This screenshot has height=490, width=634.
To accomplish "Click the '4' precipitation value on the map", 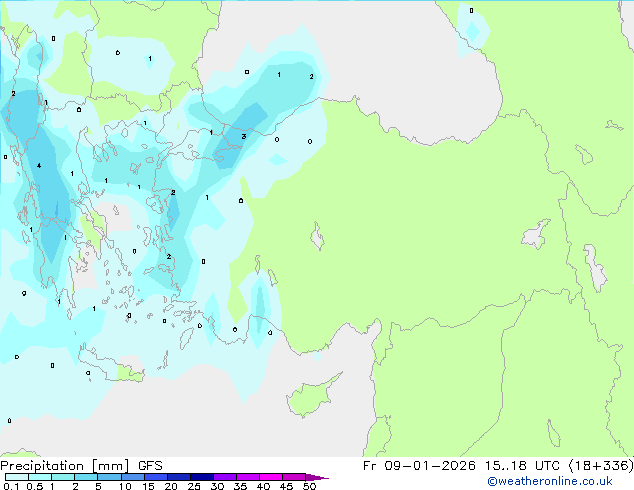I will [39, 165].
